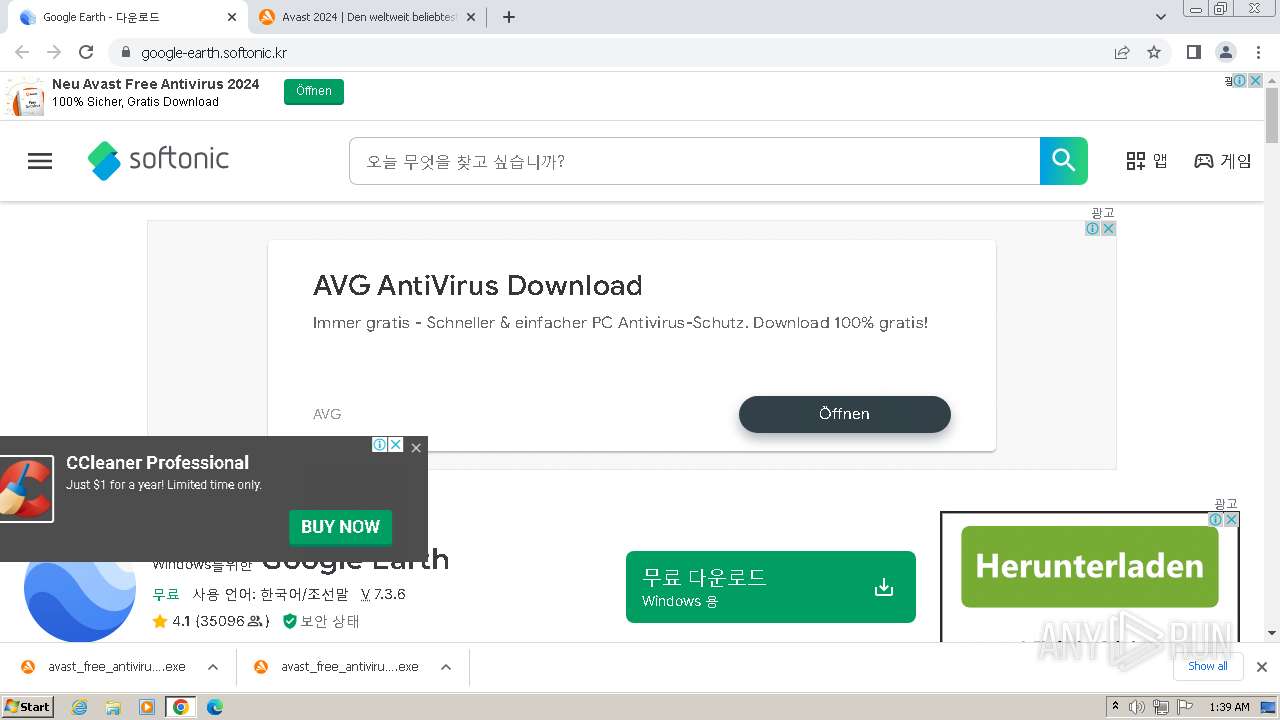Click the taskbar clock showing 1:39 AM

click(x=1229, y=707)
